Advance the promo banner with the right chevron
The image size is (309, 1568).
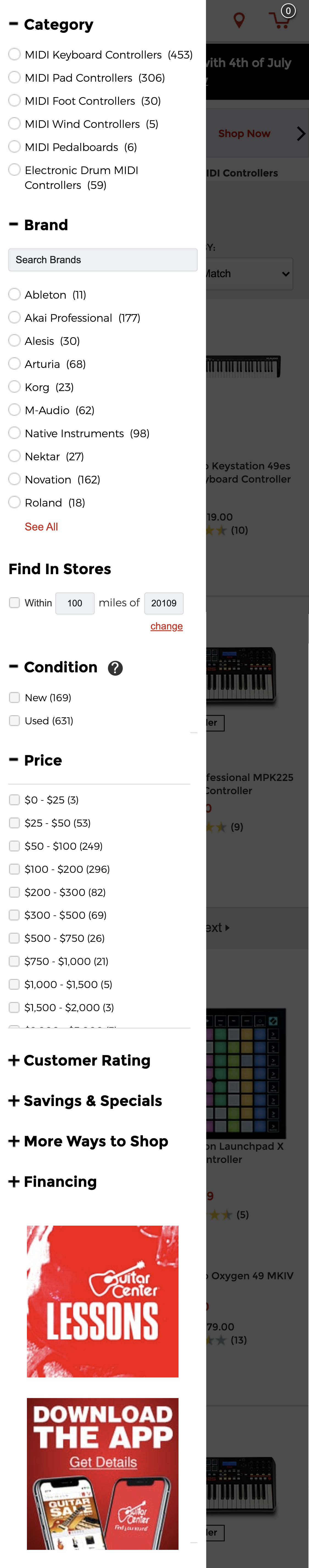300,133
